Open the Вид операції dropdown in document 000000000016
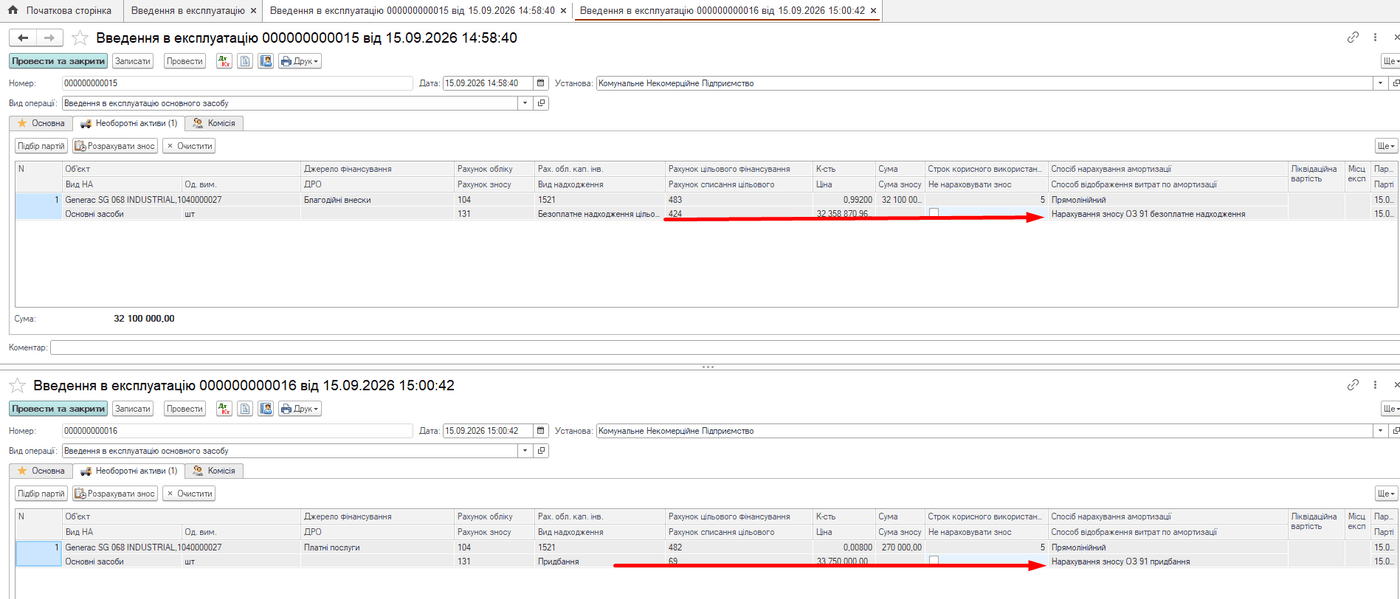This screenshot has width=1400, height=599. coord(526,451)
